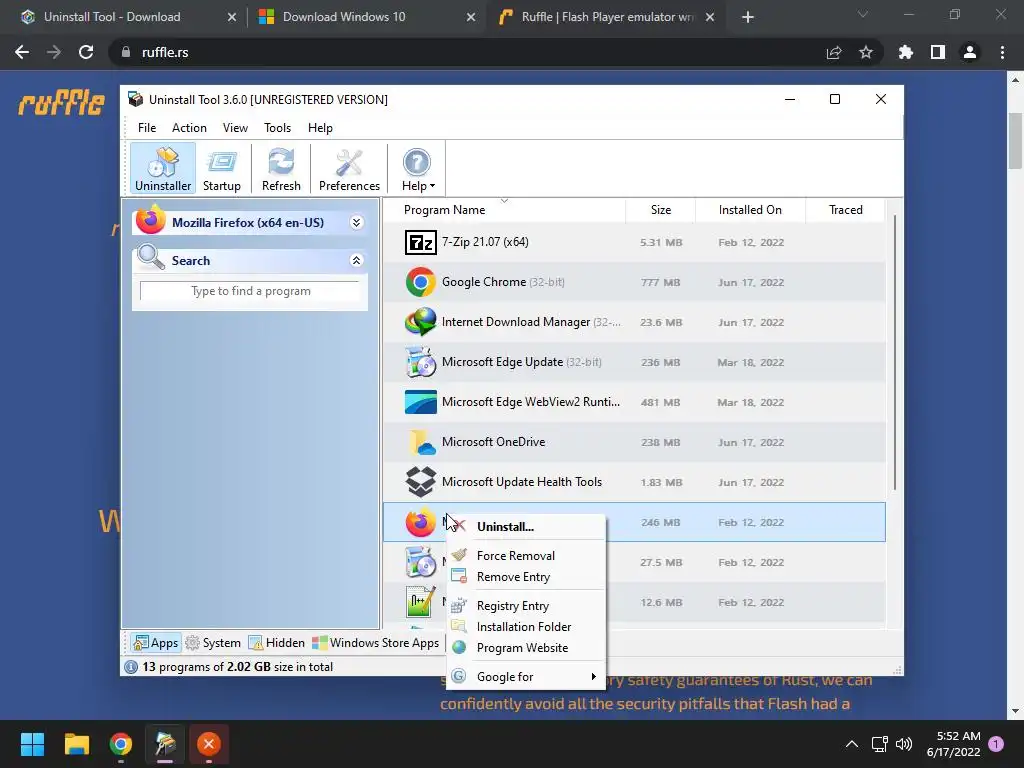1024x768 pixels.
Task: Open the Help toolbar dropdown
Action: coord(417,168)
